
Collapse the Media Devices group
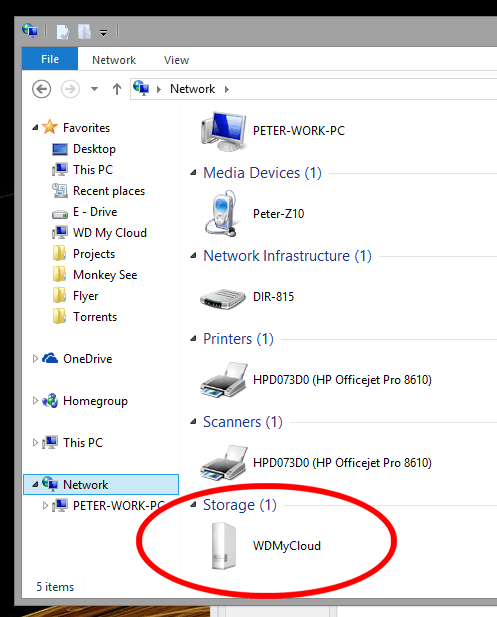pyautogui.click(x=193, y=173)
